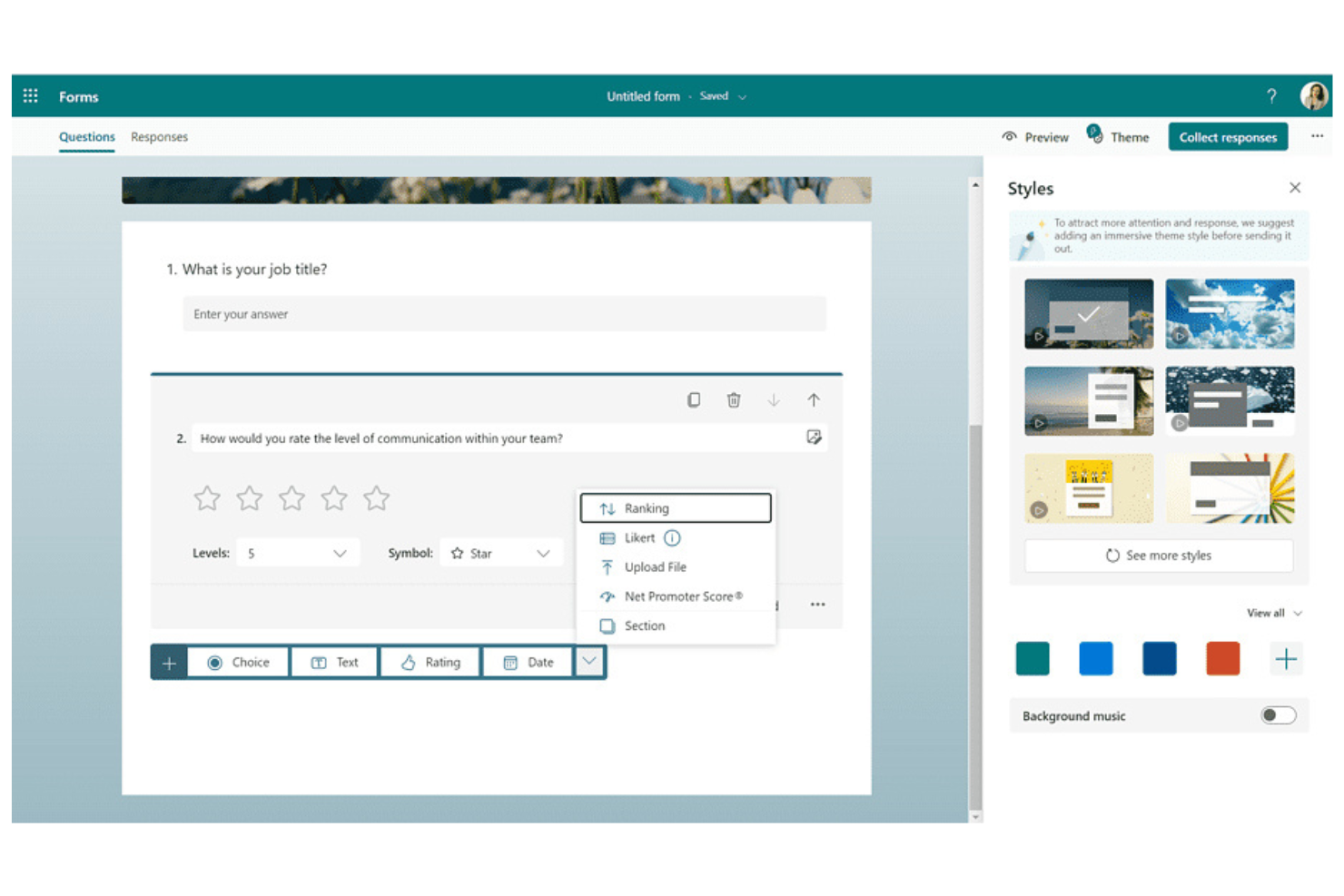Open question settings via the ellipsis icon
This screenshot has height=896, width=1344.
click(816, 605)
